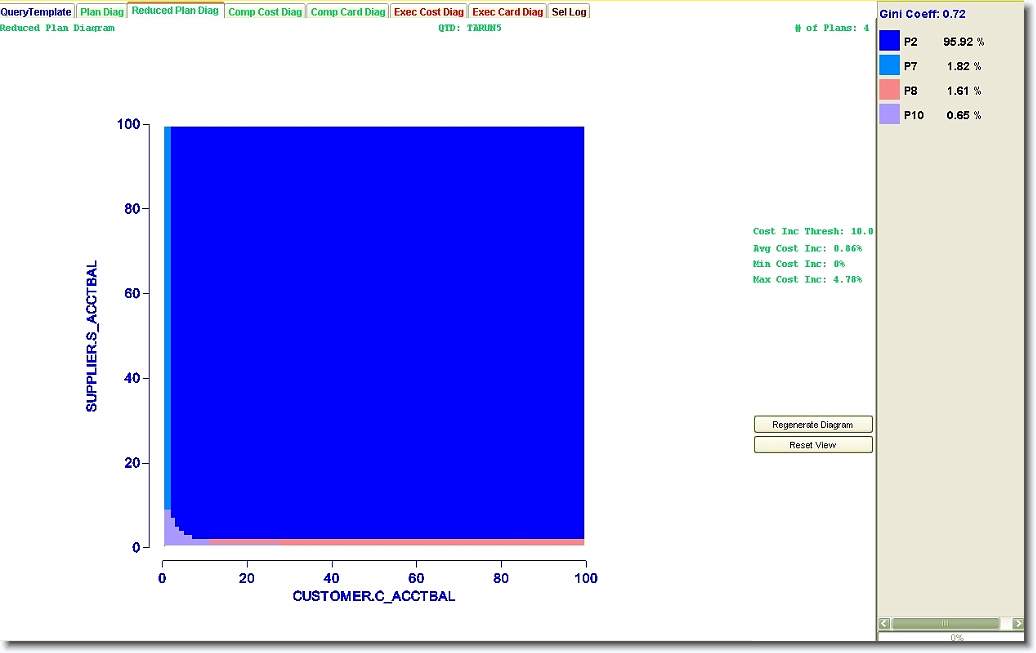Select the light blue P7 legend swatch
This screenshot has height=653, width=1036.
[x=889, y=66]
